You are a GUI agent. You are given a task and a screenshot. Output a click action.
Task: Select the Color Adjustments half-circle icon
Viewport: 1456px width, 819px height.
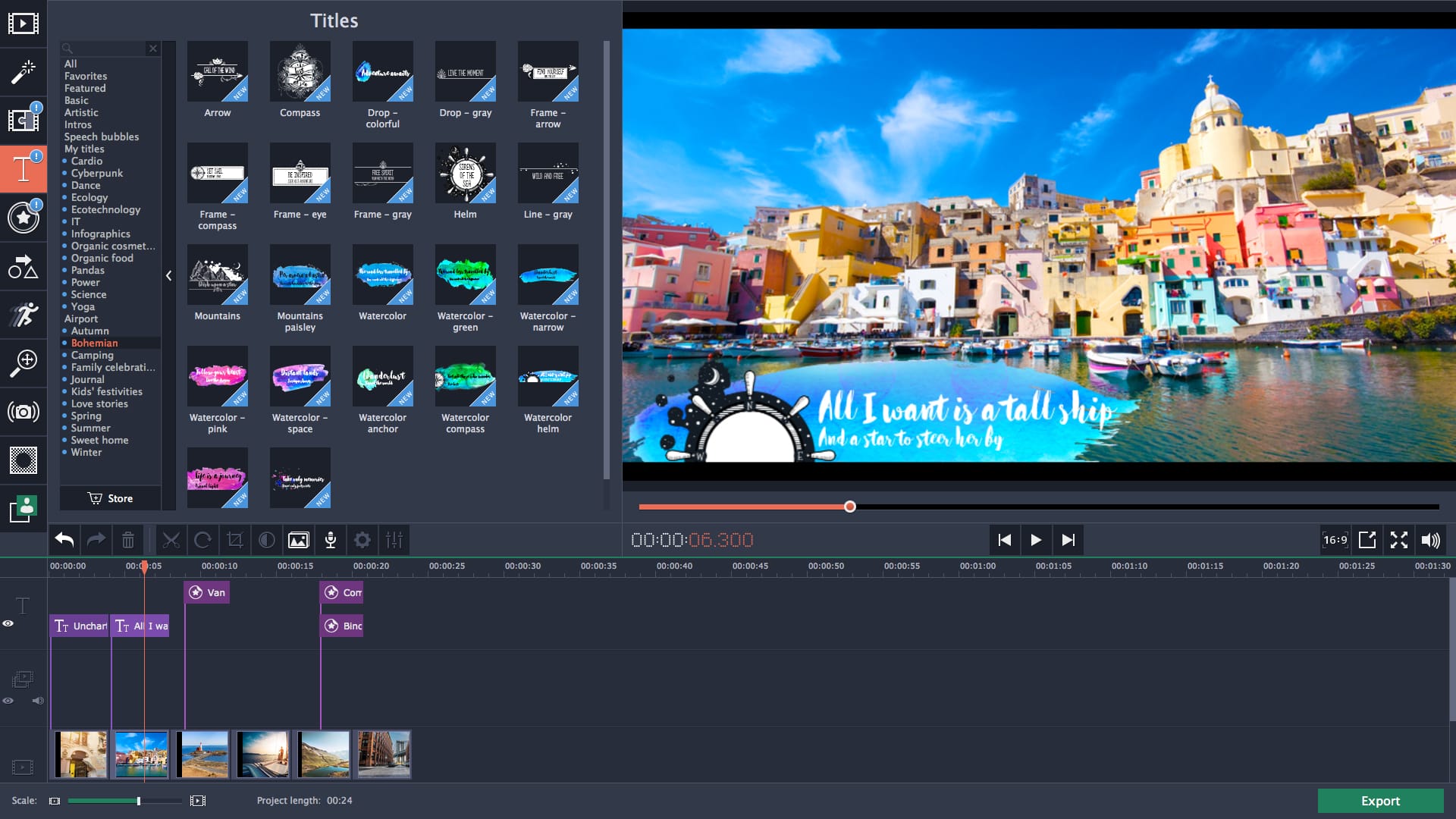tap(266, 540)
